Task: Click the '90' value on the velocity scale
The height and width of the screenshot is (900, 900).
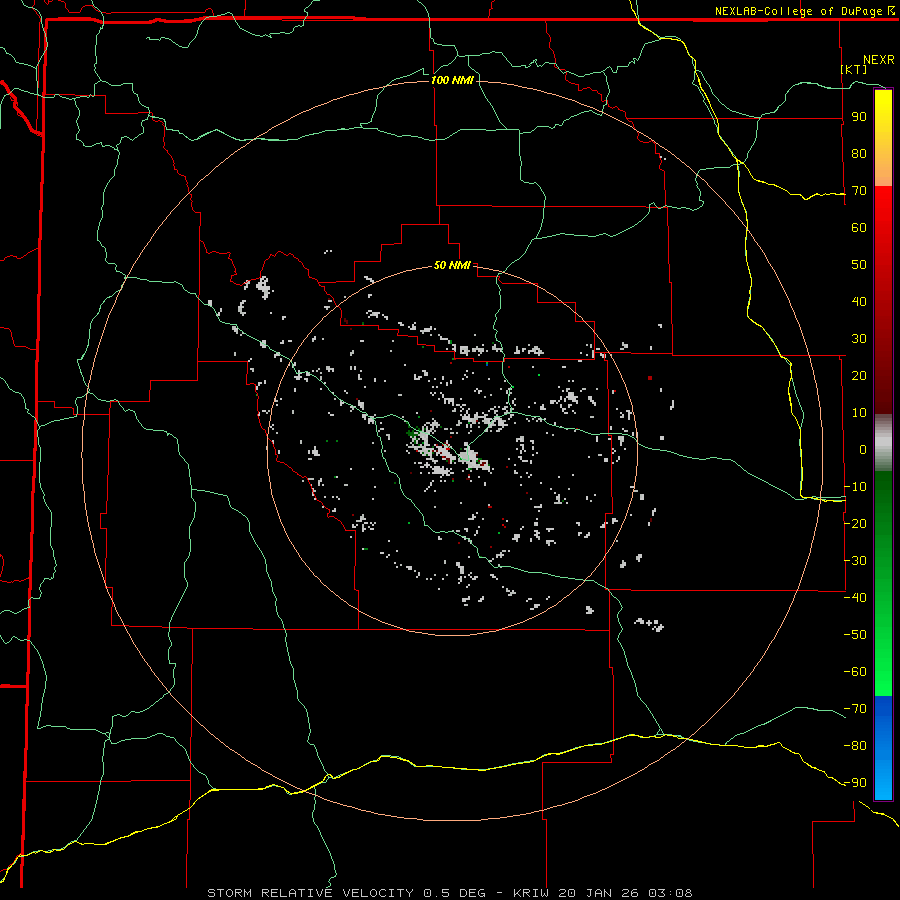Action: coord(859,117)
